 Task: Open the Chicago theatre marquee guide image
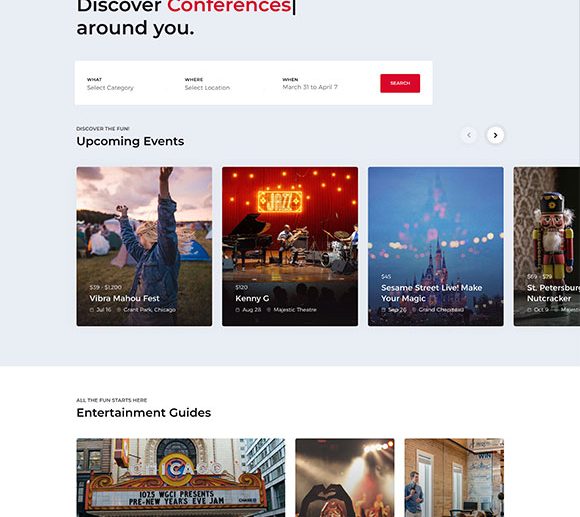(181, 477)
